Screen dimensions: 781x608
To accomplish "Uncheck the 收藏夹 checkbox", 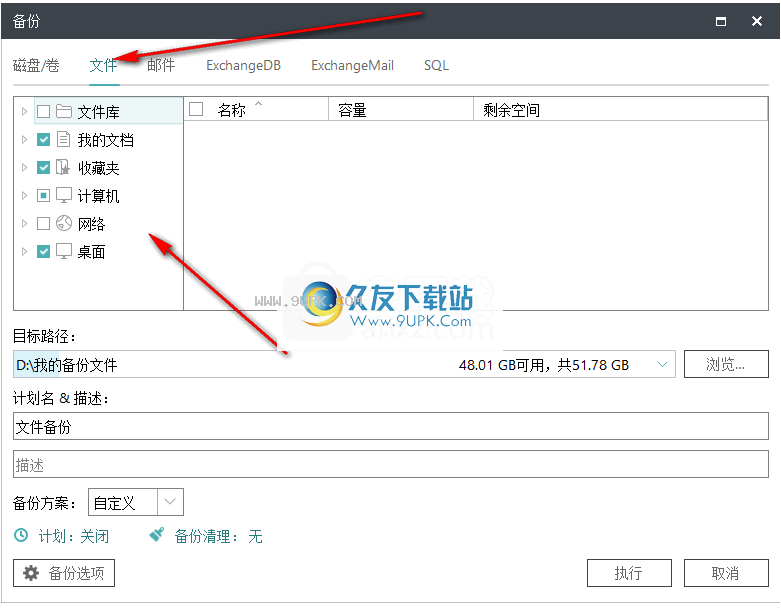I will tap(43, 167).
